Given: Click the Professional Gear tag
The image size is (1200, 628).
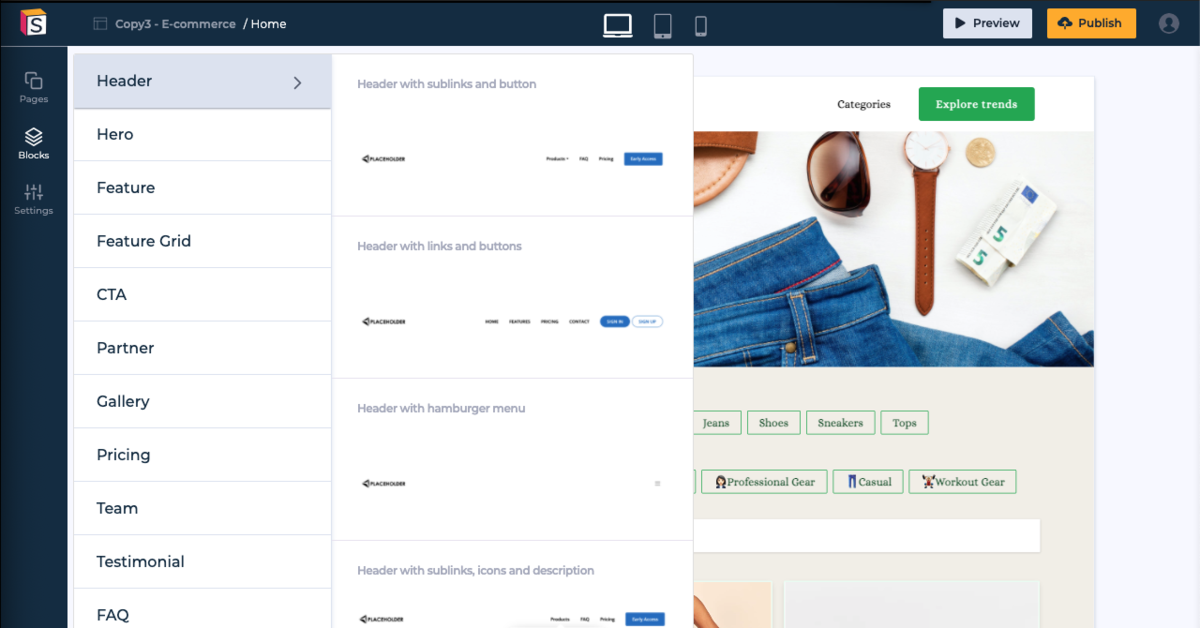Looking at the screenshot, I should coord(764,481).
